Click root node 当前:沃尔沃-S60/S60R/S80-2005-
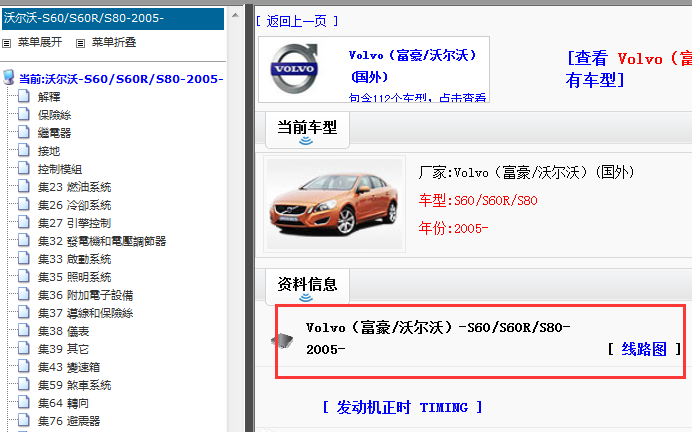This screenshot has height=432, width=692. pos(121,79)
